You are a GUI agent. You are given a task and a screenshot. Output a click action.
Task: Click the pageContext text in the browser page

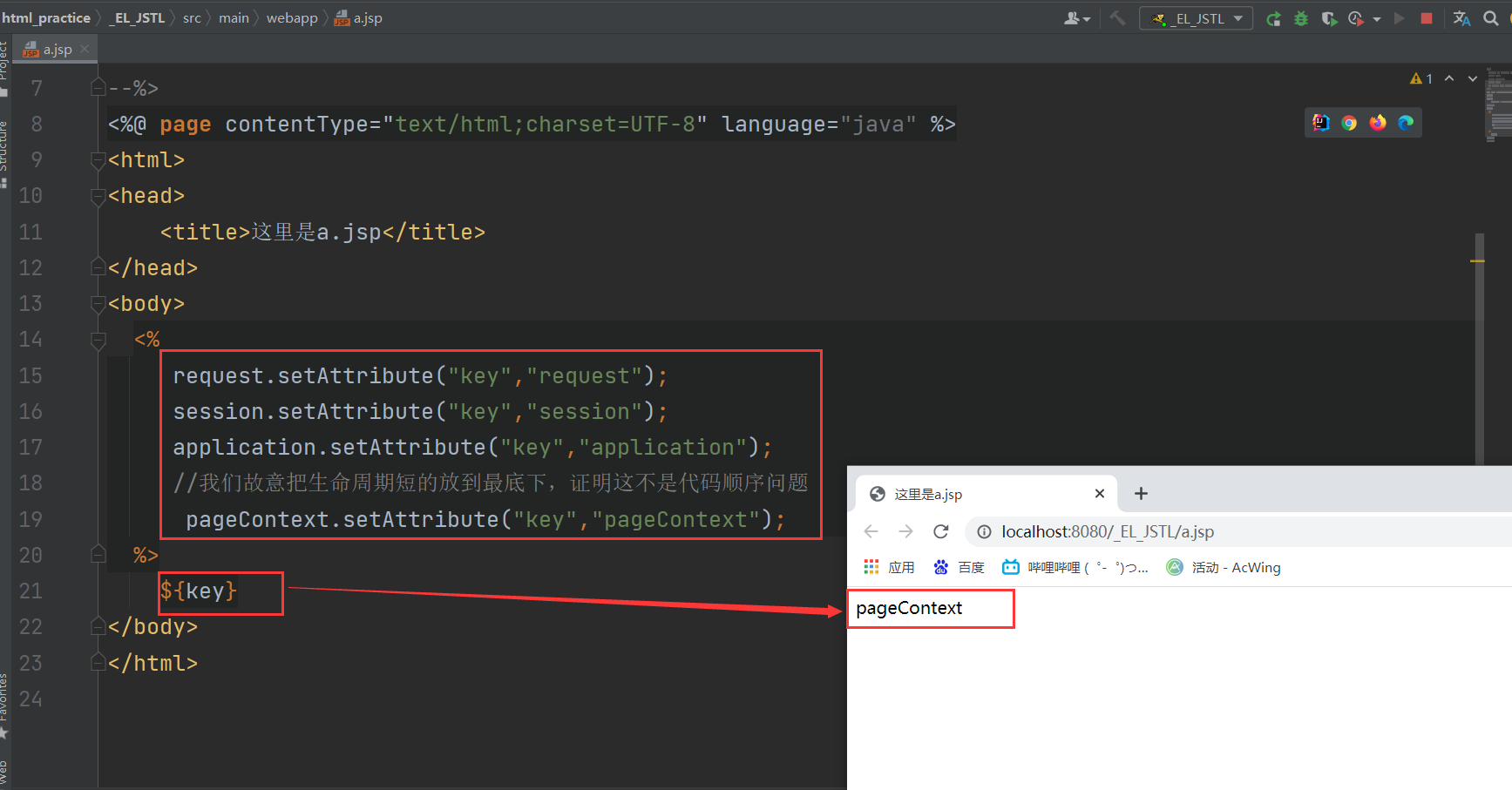click(x=909, y=608)
